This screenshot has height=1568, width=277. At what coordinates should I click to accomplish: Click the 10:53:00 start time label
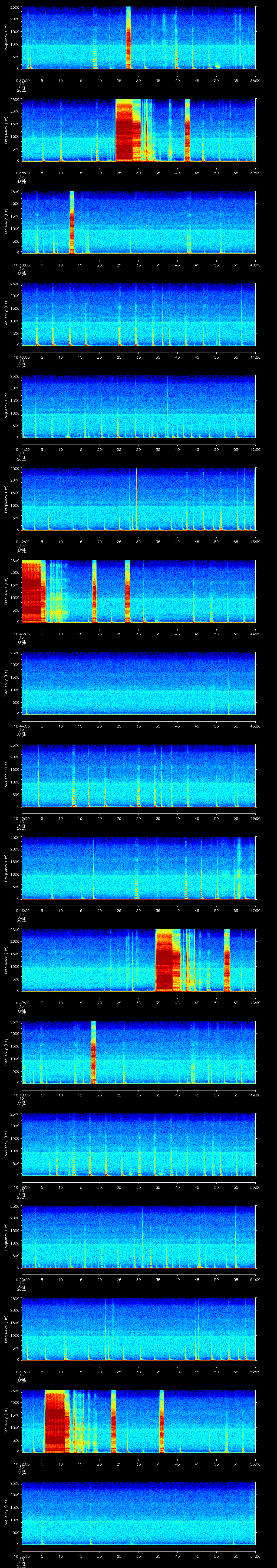click(x=21, y=1556)
